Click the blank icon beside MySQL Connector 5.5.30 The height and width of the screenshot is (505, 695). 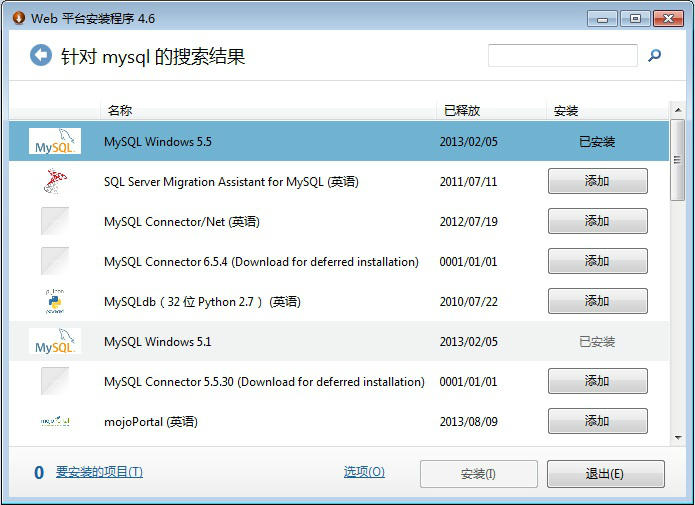click(55, 381)
